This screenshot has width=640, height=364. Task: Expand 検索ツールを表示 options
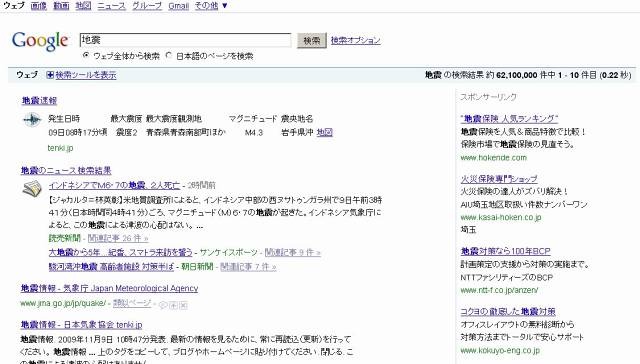tap(86, 75)
